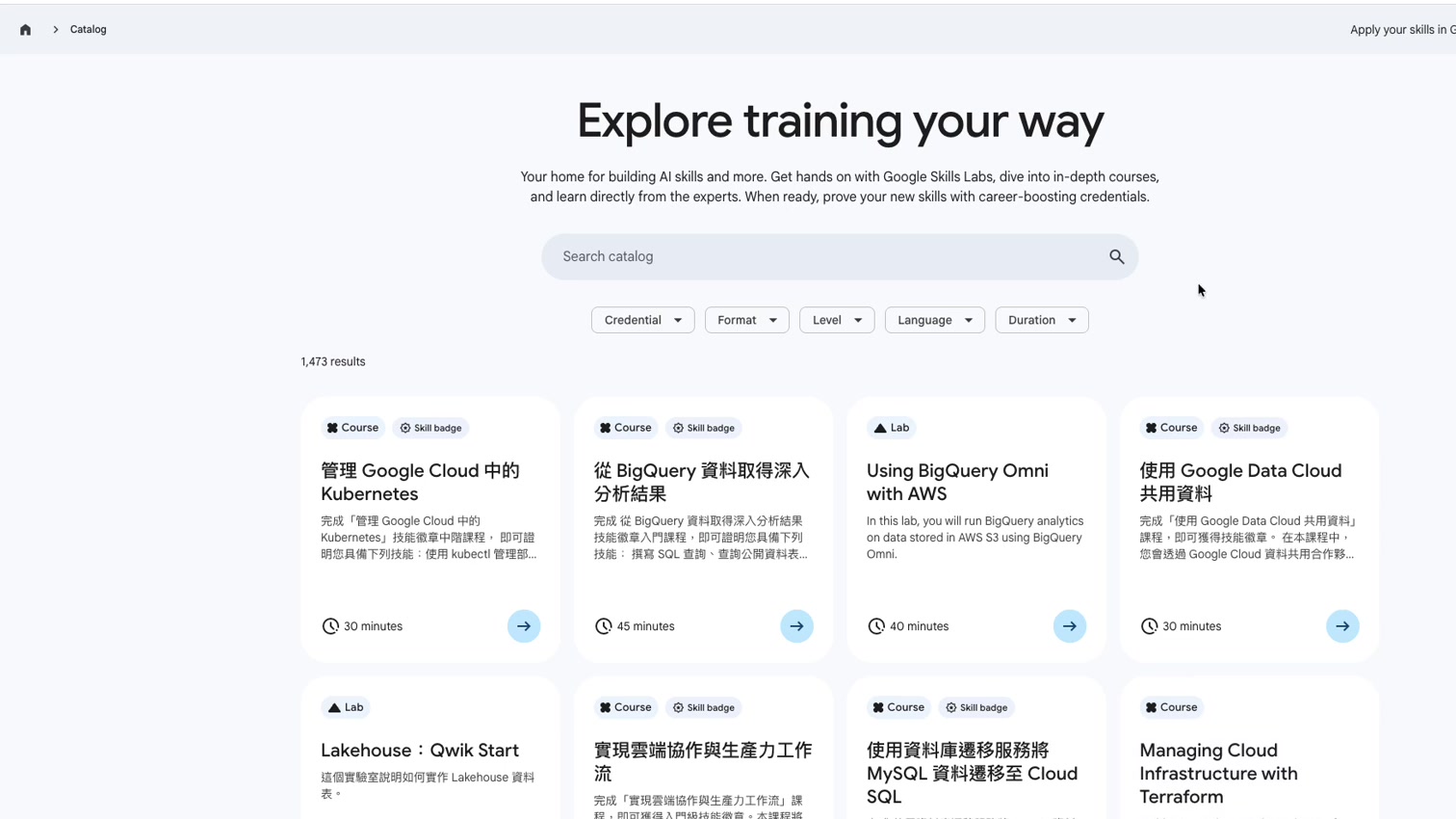Screen dimensions: 1456x819
Task: Open title 使用 Google Data Cloud 共用資料
Action: [1240, 482]
